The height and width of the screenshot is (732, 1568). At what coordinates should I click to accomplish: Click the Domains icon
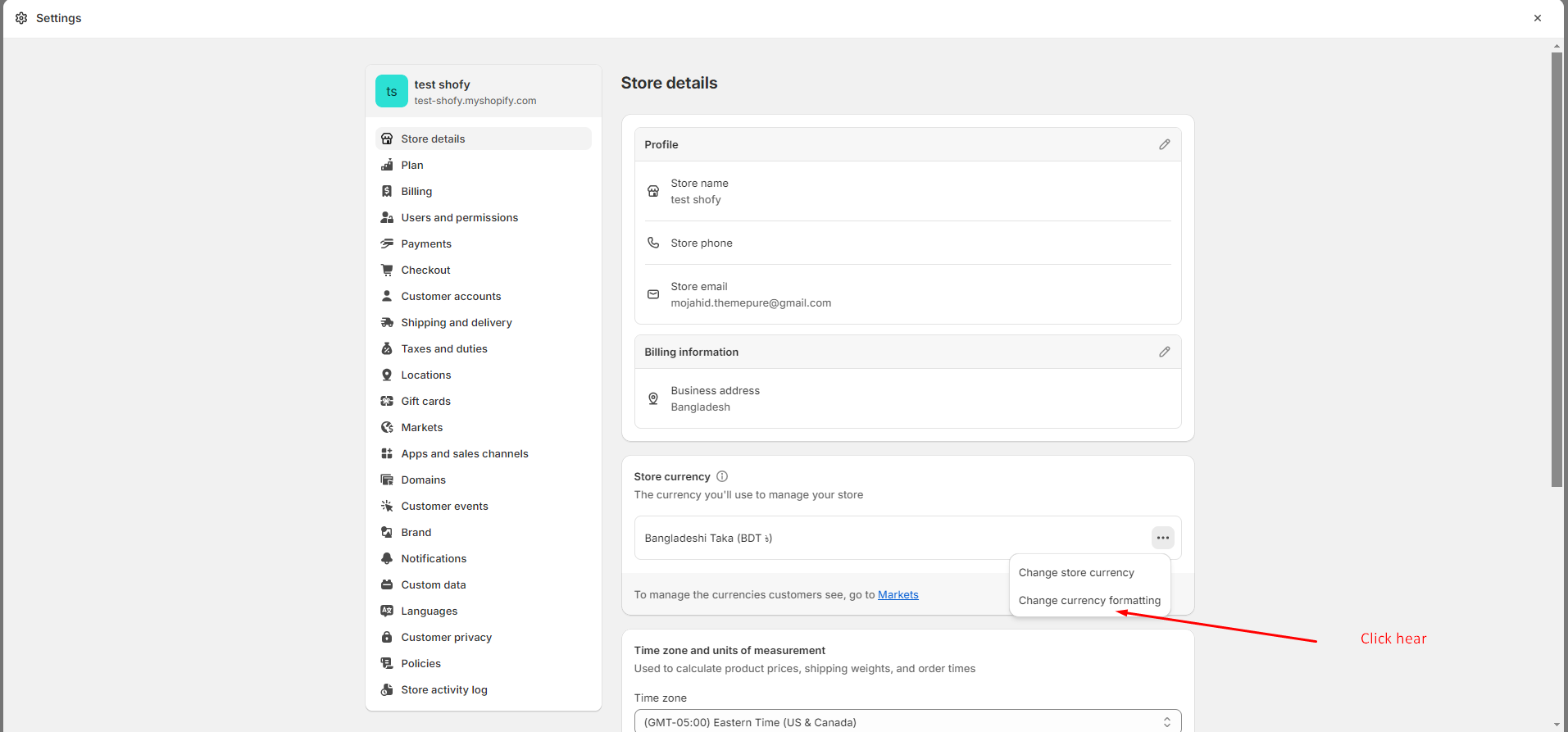(387, 480)
